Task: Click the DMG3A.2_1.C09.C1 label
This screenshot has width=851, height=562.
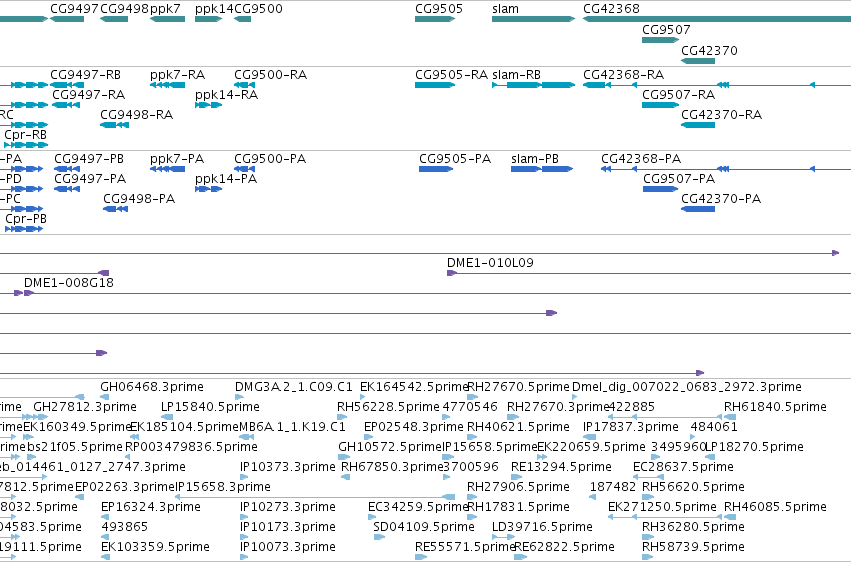Action: pos(294,387)
